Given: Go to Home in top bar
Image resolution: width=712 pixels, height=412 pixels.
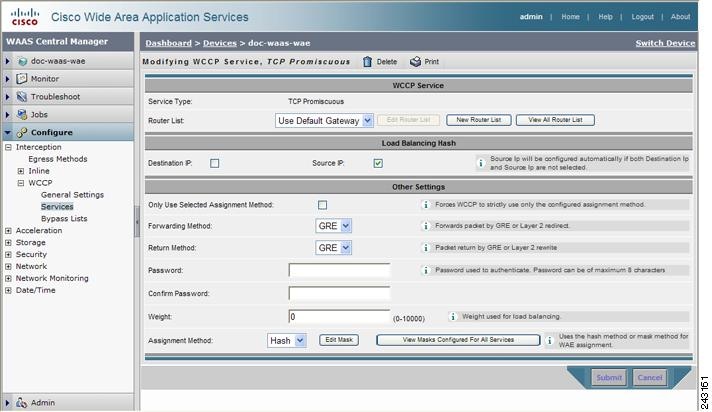Looking at the screenshot, I should [x=570, y=16].
